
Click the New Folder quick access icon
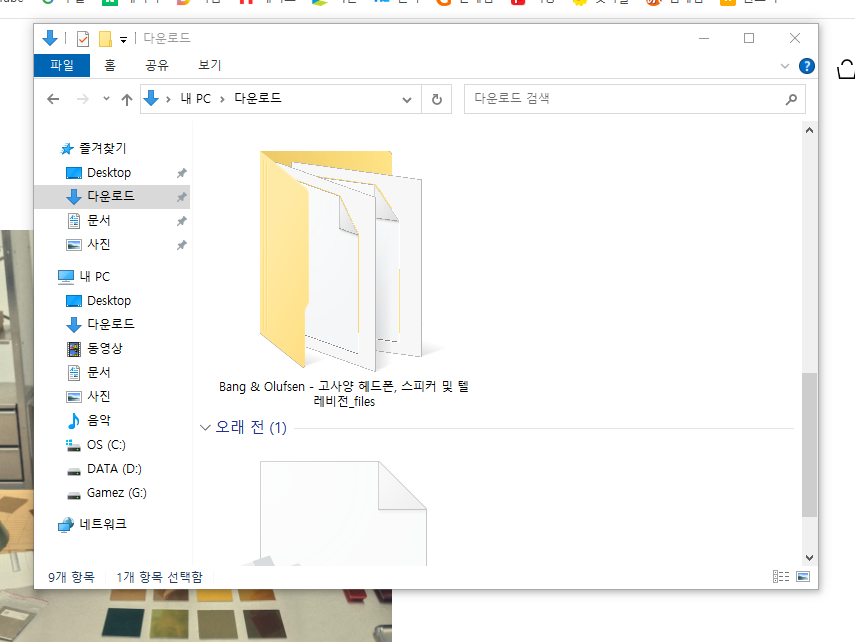(105, 39)
